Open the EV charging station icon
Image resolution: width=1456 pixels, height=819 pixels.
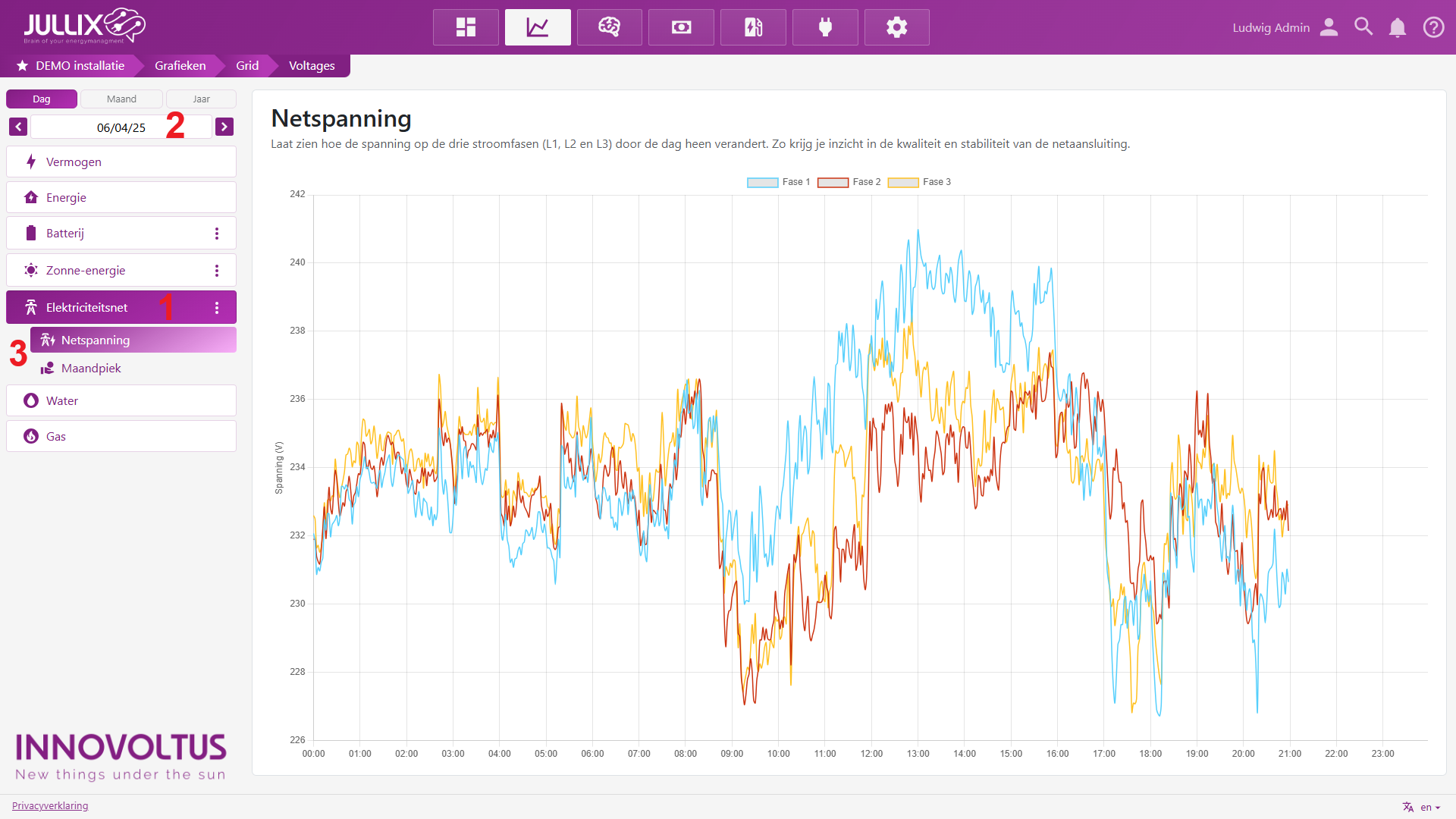753,27
